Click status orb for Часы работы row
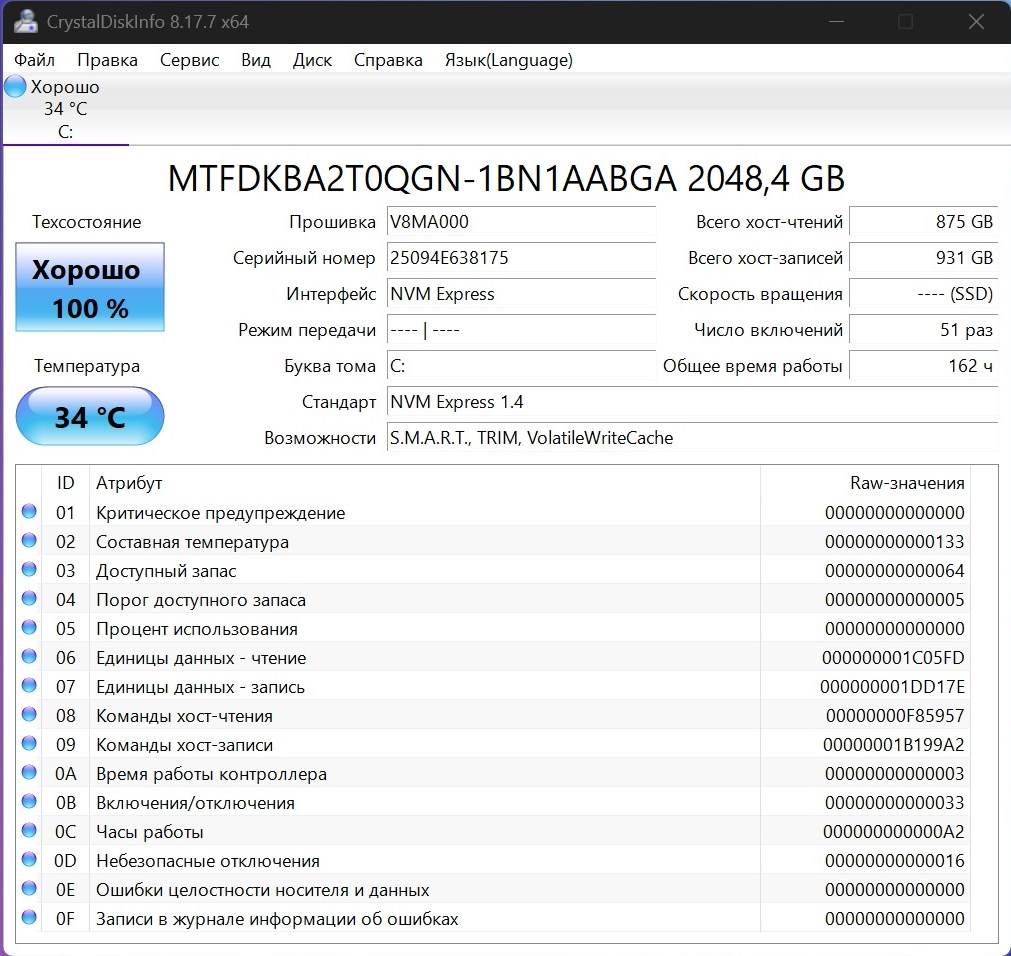Screen dimensions: 1011x956 (x=29, y=831)
